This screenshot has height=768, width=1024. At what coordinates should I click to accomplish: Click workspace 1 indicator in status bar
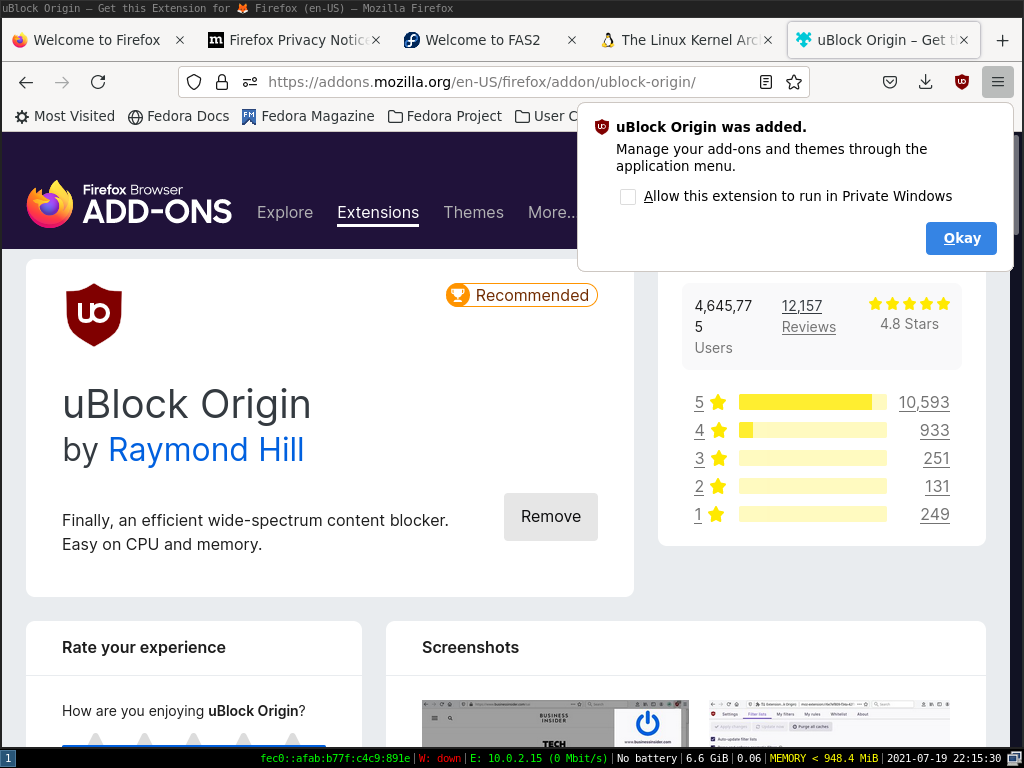click(7, 758)
